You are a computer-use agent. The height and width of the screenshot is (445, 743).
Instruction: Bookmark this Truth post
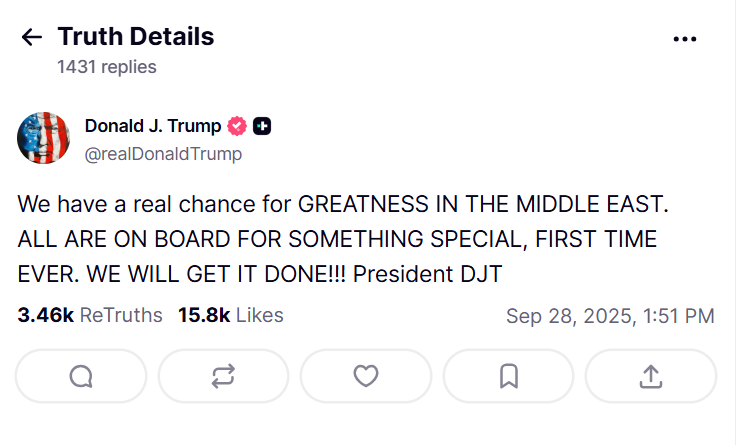click(x=508, y=376)
